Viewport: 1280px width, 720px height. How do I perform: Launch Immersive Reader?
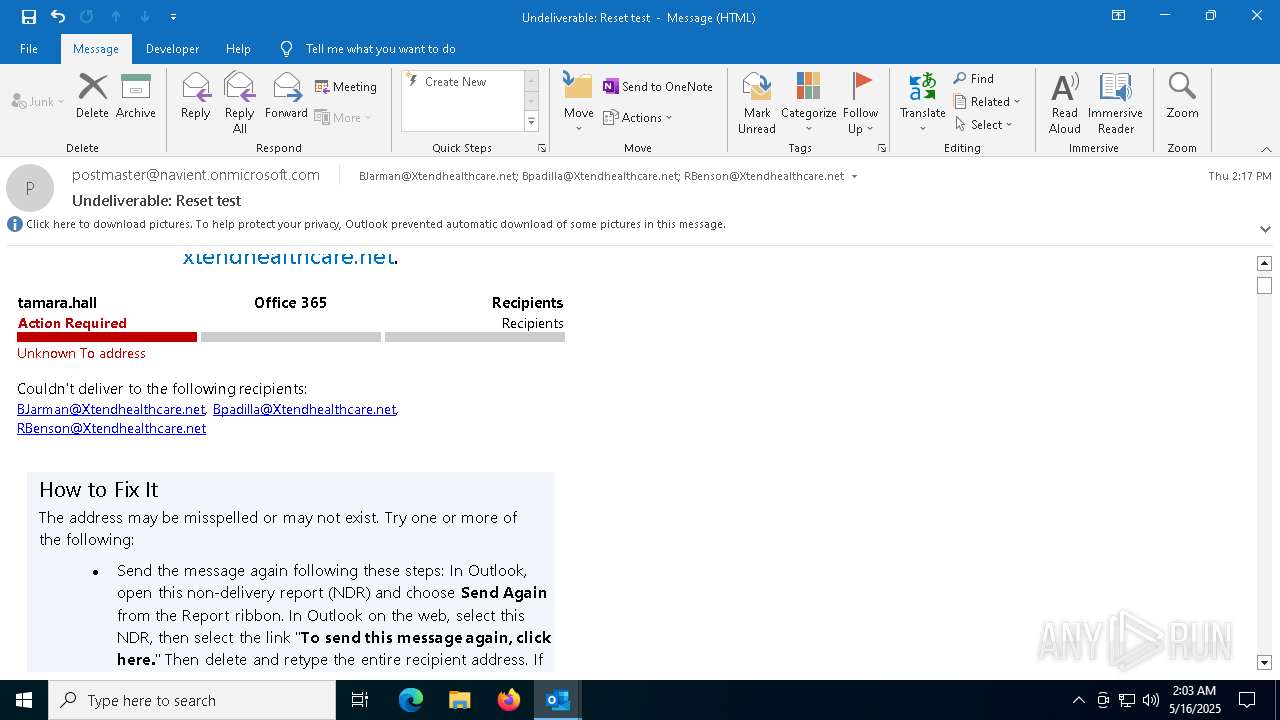click(x=1115, y=103)
